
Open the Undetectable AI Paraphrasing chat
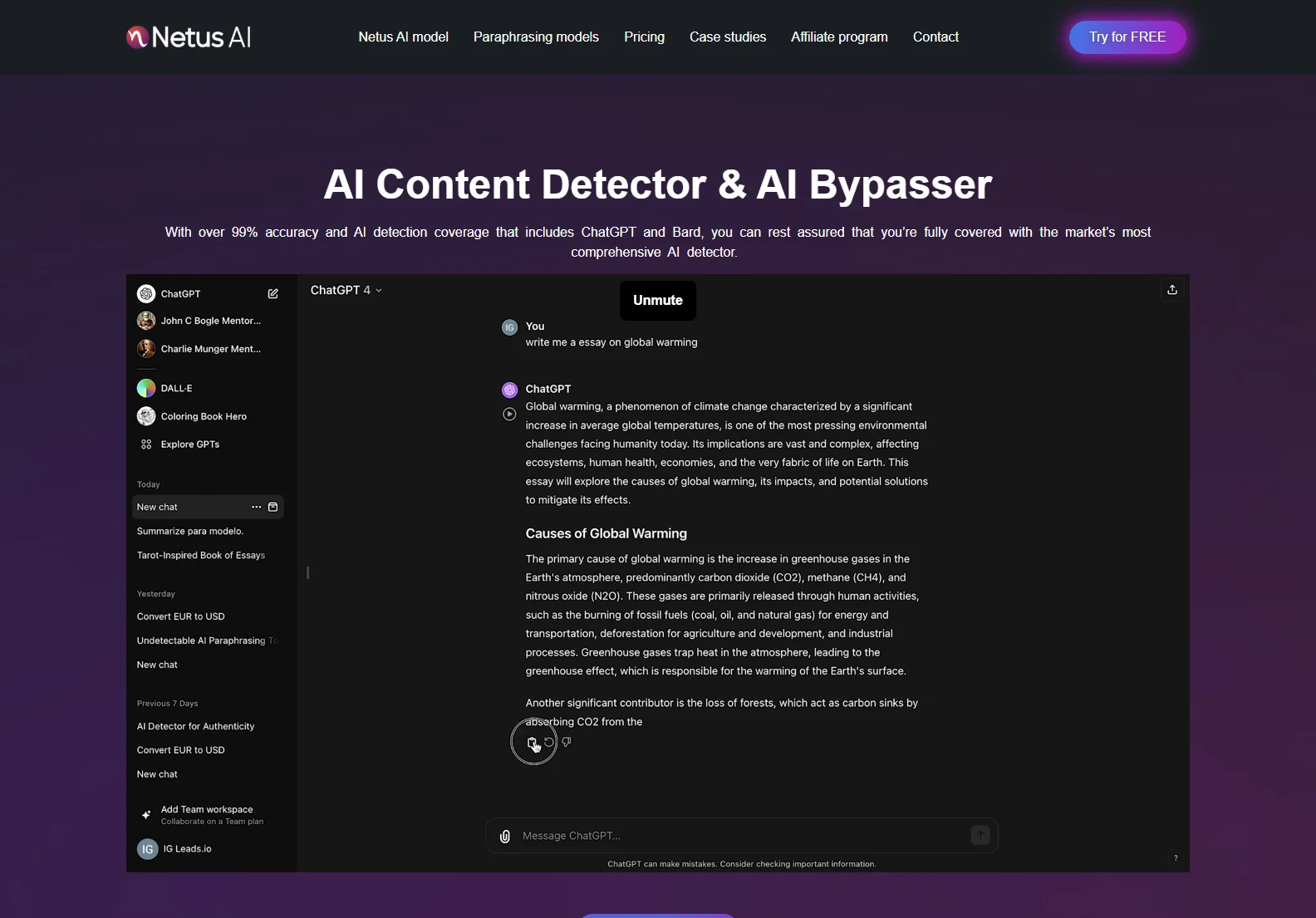pyautogui.click(x=207, y=641)
